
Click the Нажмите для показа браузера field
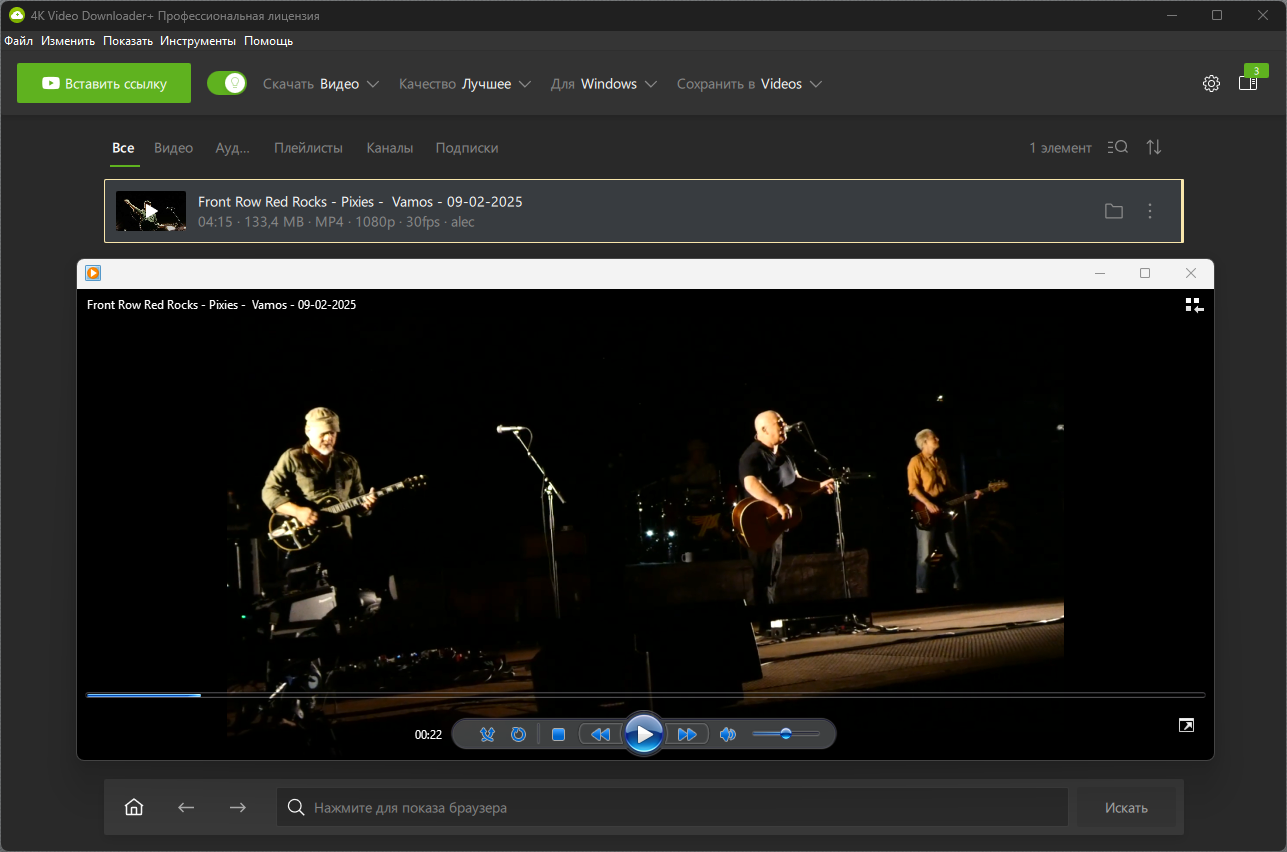(x=672, y=807)
